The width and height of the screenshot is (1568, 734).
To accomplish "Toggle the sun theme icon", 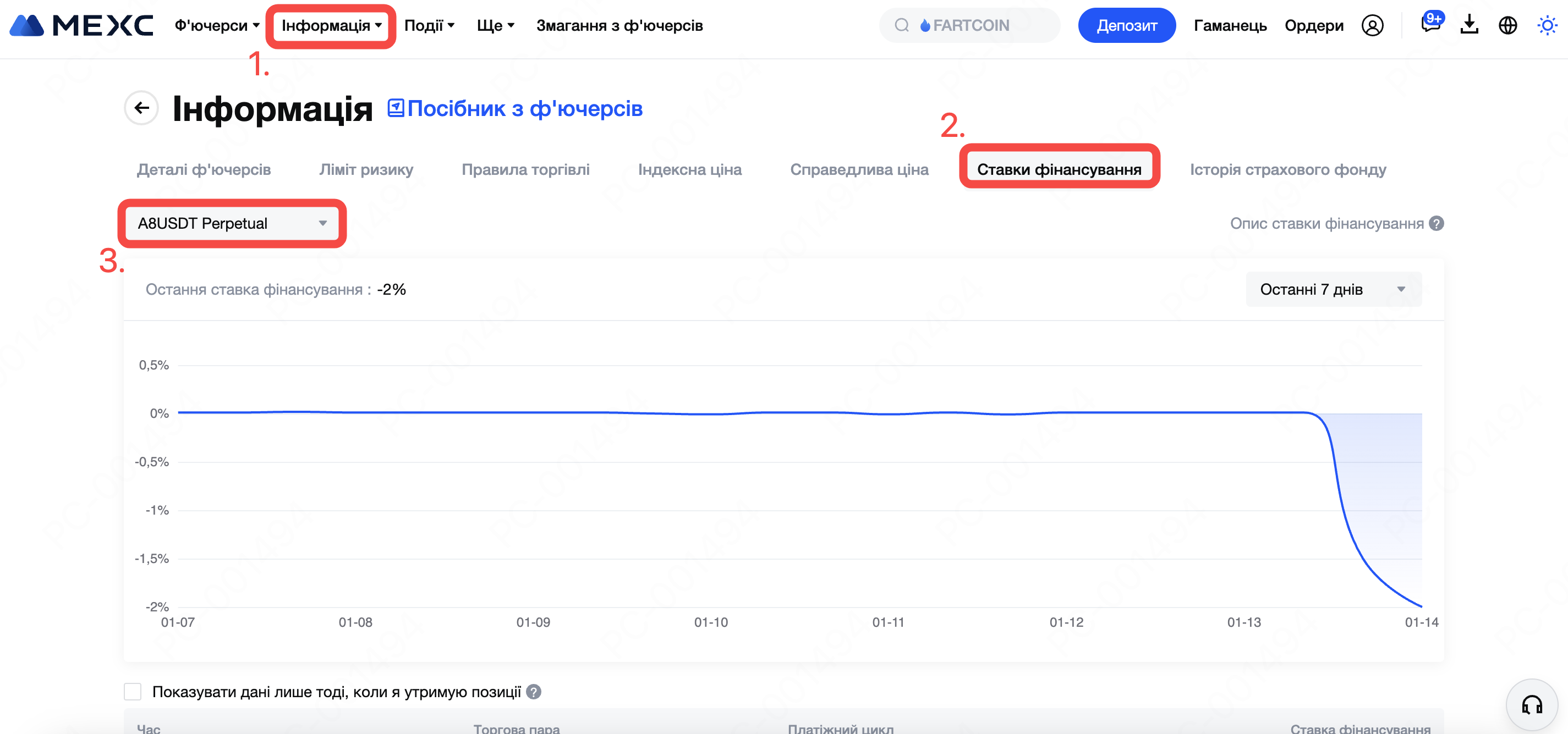I will (1546, 25).
